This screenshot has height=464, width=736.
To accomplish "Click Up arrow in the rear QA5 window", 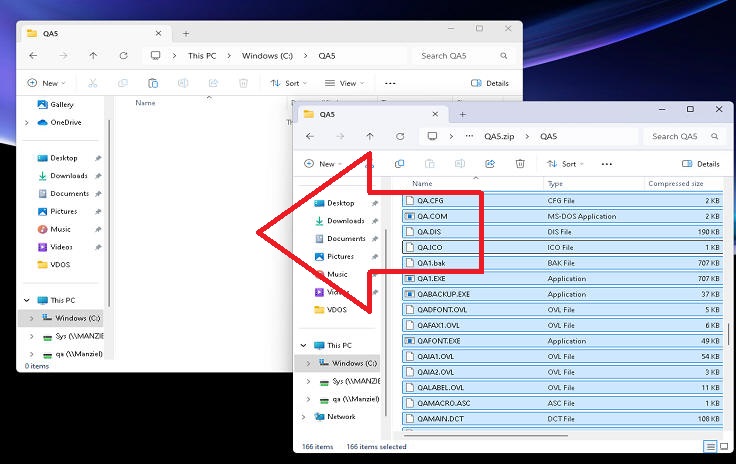I will [93, 55].
